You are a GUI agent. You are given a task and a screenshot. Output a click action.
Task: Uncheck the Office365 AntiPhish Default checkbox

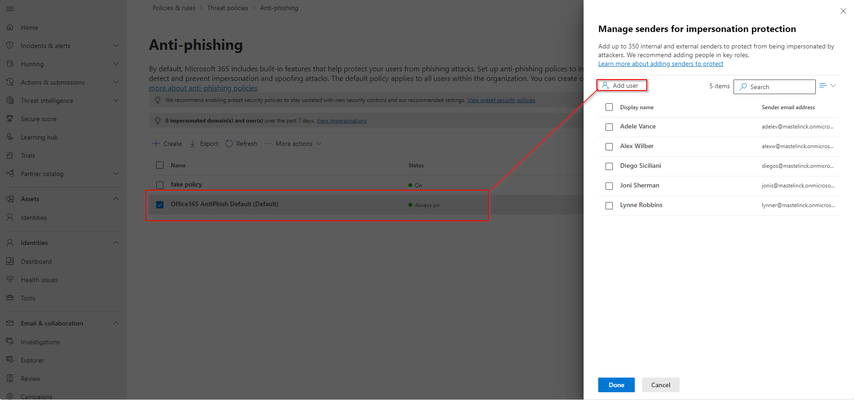point(160,205)
